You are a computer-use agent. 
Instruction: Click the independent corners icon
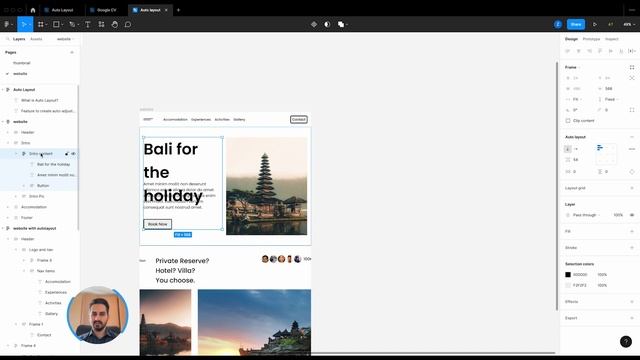(x=632, y=110)
